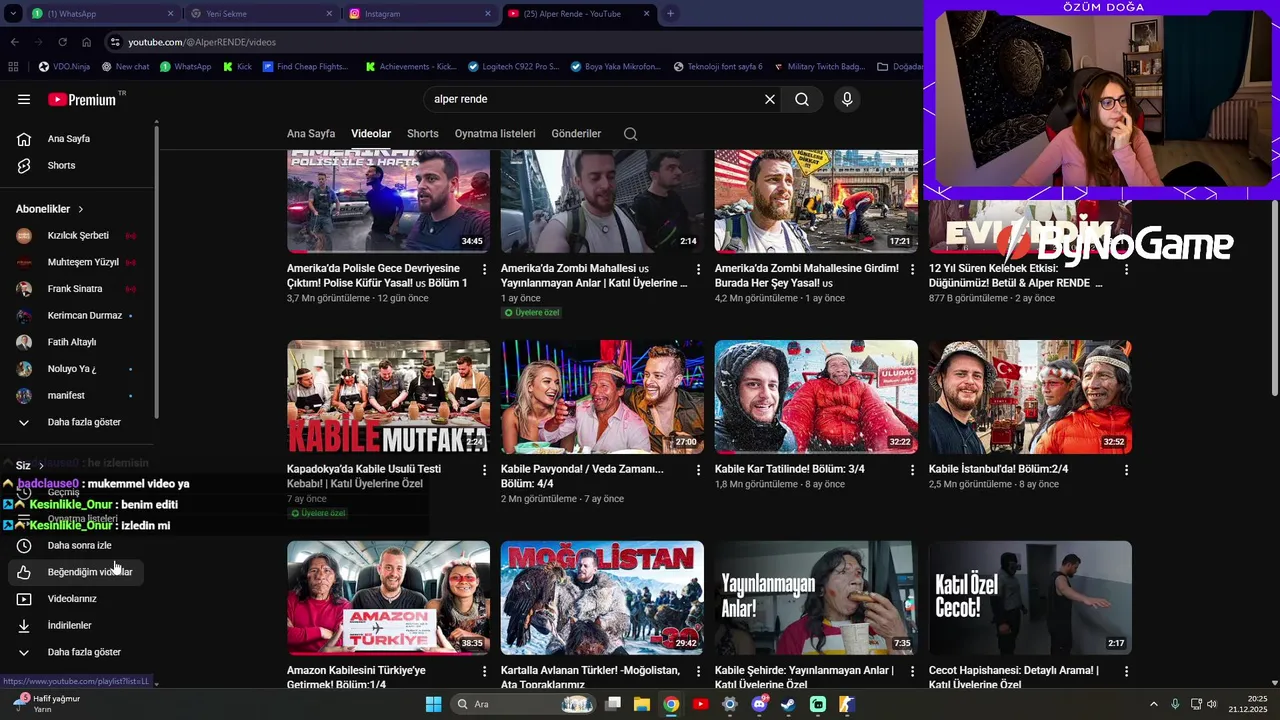The height and width of the screenshot is (720, 1280).
Task: Open the Gönderiler channel tab
Action: coord(576,134)
